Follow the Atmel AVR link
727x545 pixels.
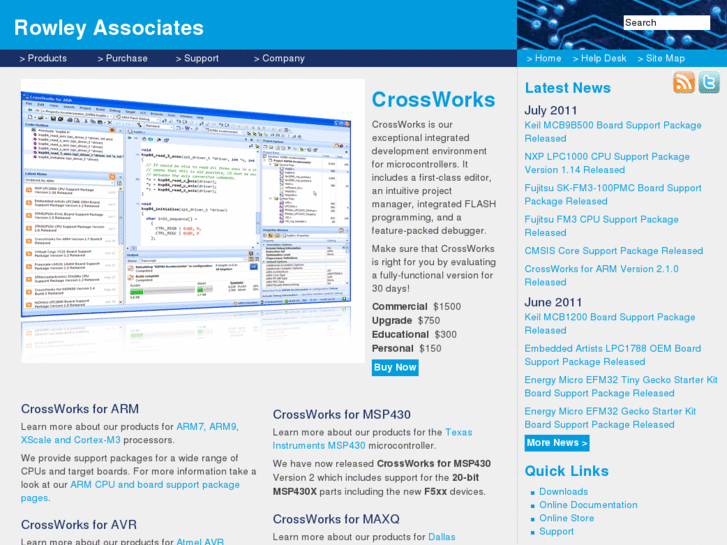click(x=200, y=541)
